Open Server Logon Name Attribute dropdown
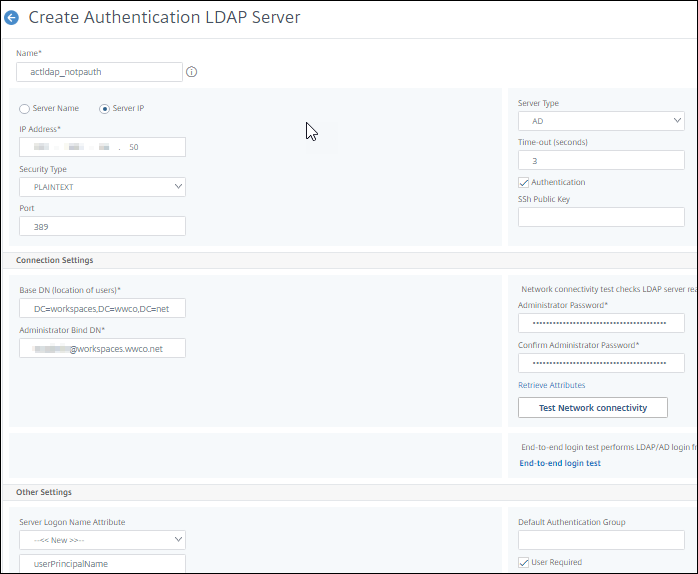 pos(102,540)
